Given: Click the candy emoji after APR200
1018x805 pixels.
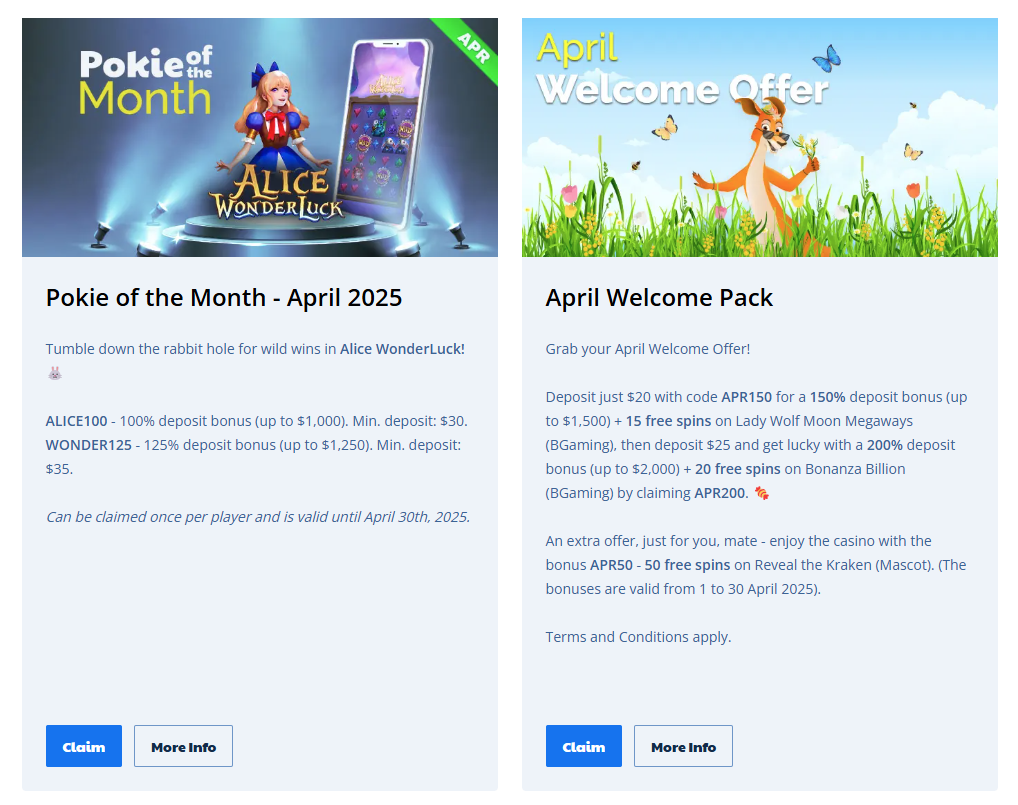Looking at the screenshot, I should pyautogui.click(x=762, y=493).
